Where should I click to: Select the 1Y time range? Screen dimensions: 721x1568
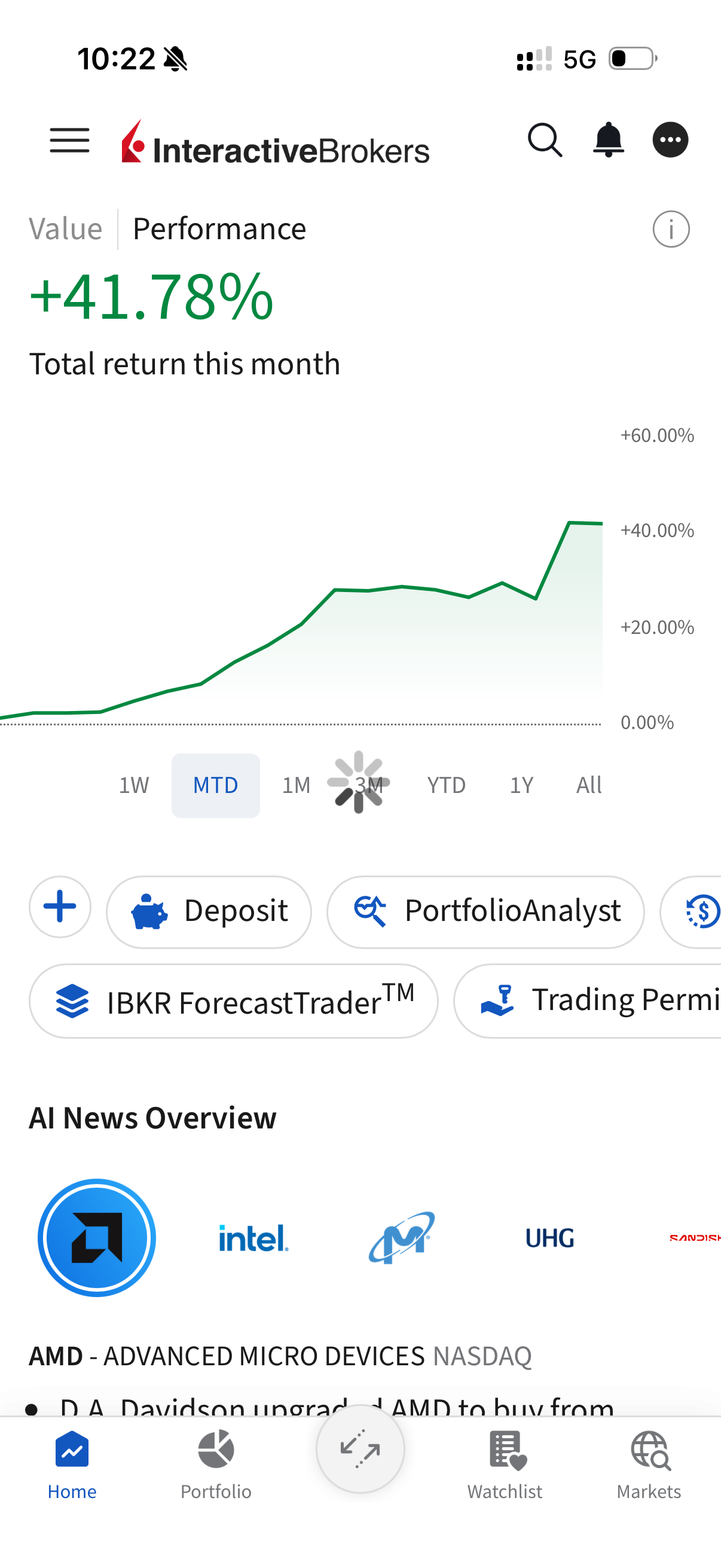pos(521,785)
